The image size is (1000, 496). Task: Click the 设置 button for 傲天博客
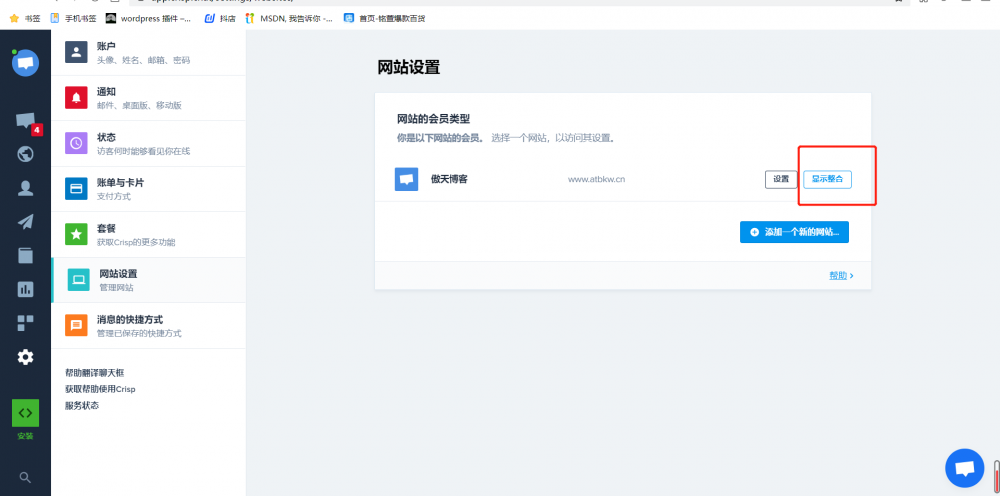[x=781, y=180]
